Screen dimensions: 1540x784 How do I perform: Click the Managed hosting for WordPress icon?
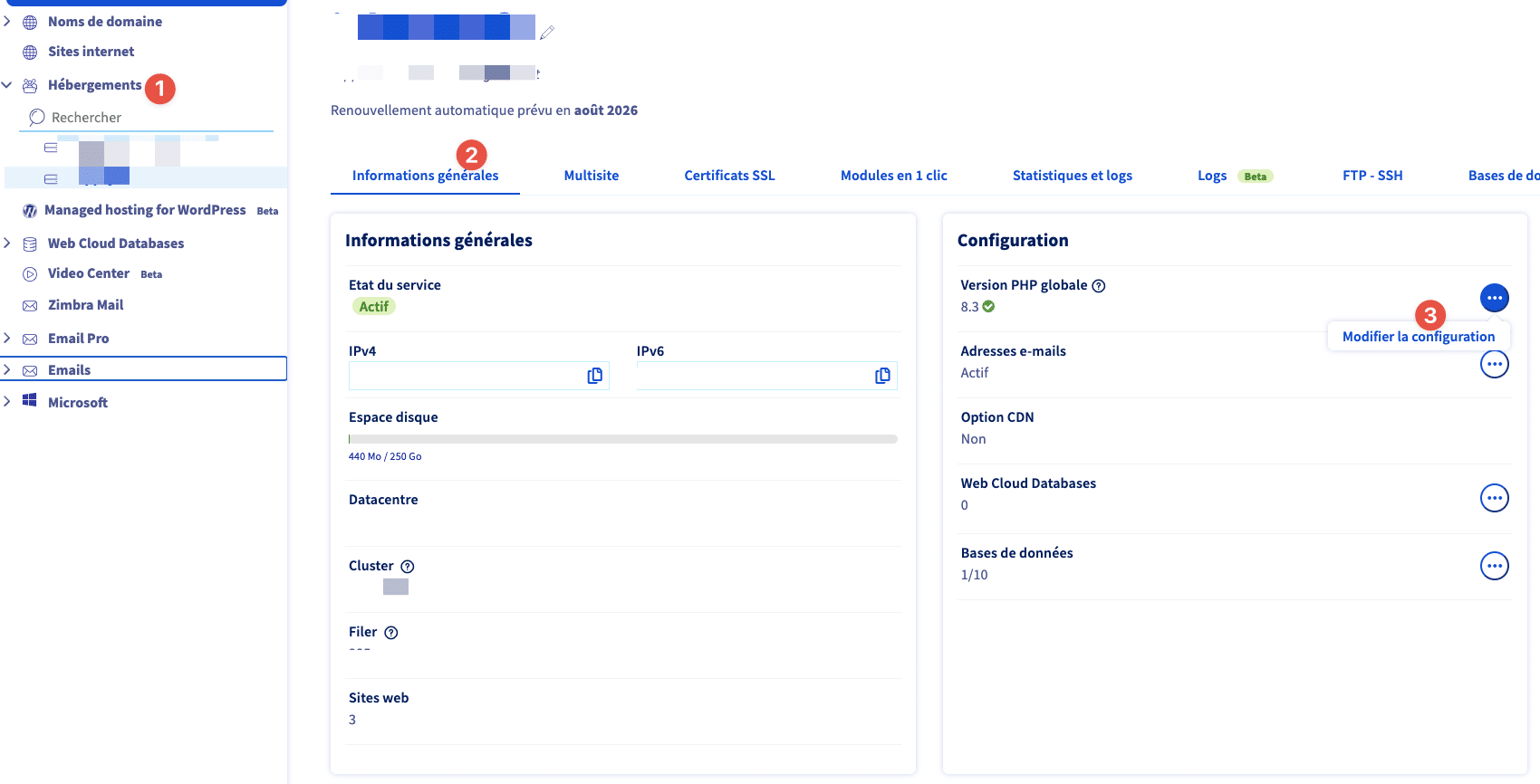(30, 211)
